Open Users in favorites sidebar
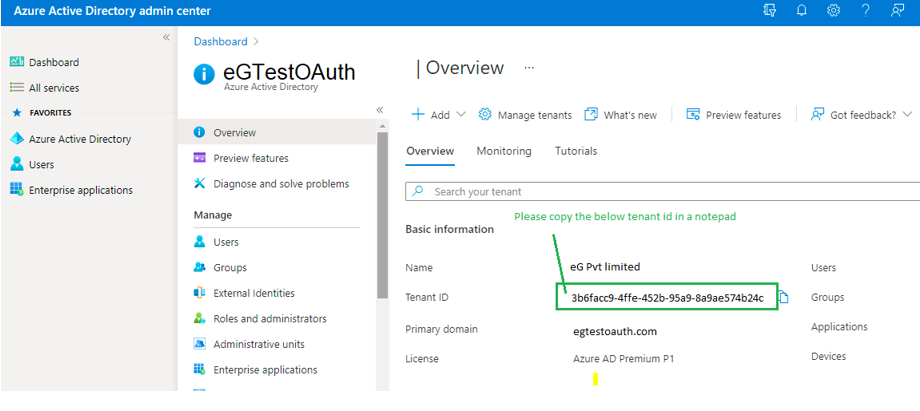This screenshot has height=411, width=920. point(42,165)
